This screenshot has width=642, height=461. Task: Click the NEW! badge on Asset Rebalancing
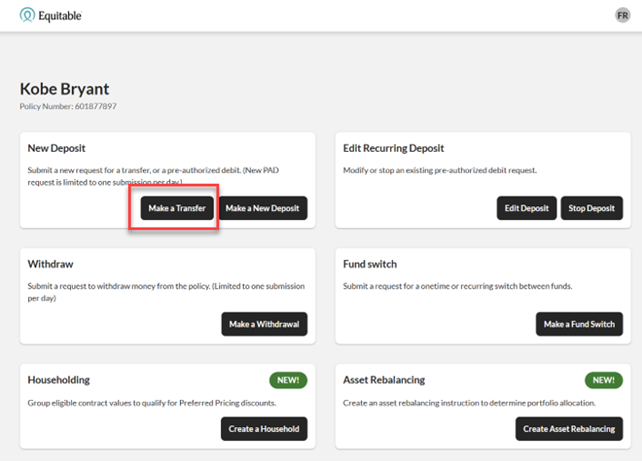coord(603,380)
